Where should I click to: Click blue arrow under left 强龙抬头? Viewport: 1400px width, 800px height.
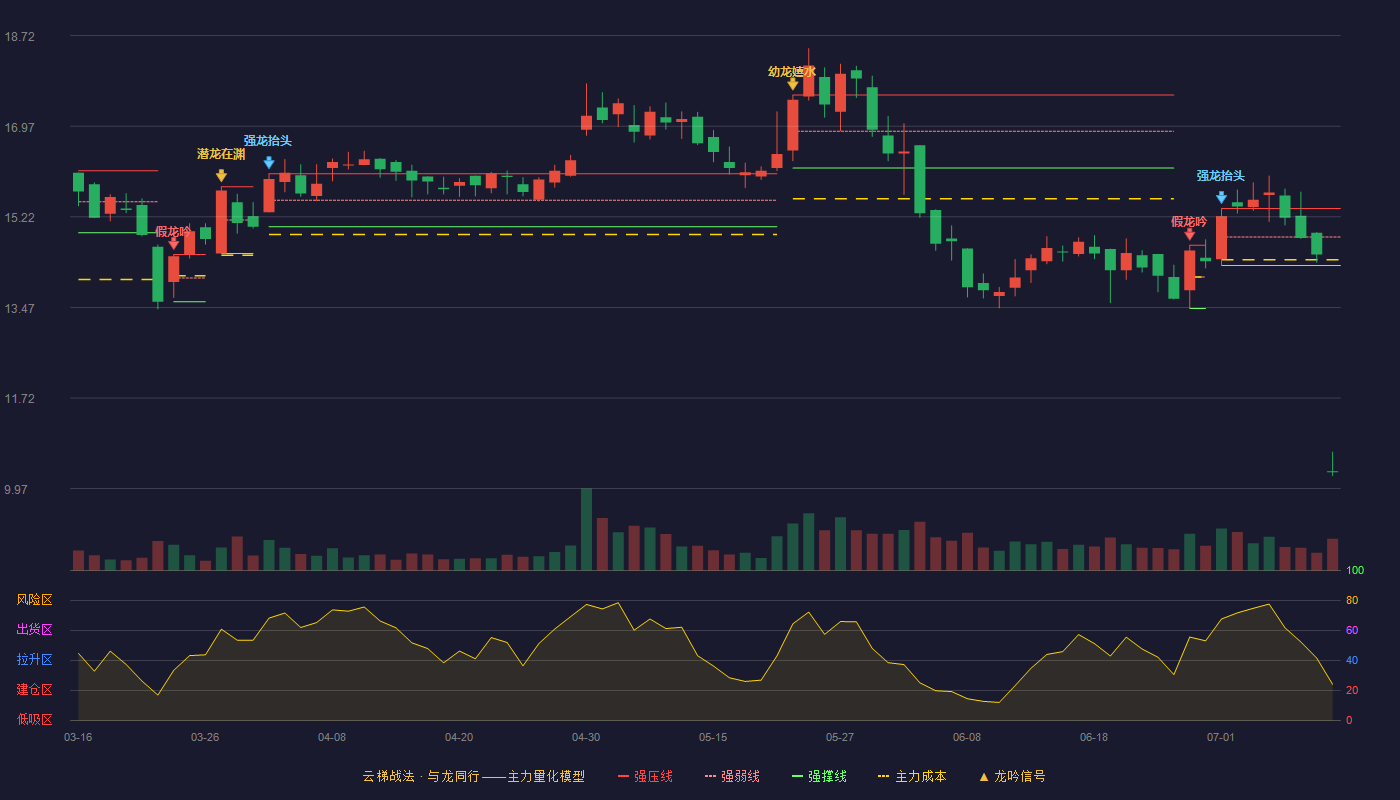pos(269,163)
